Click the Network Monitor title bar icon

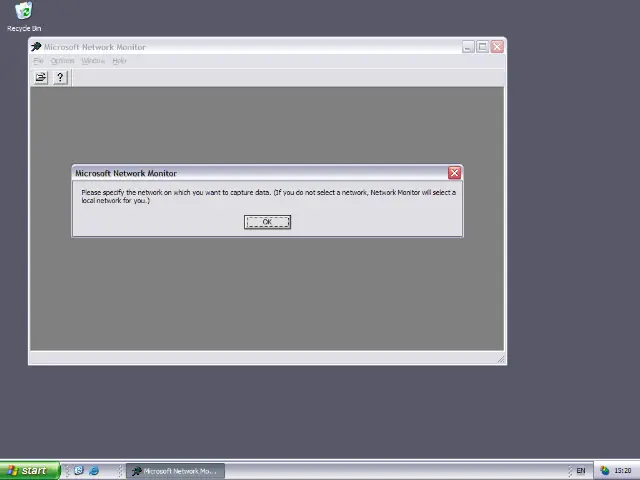click(x=36, y=47)
